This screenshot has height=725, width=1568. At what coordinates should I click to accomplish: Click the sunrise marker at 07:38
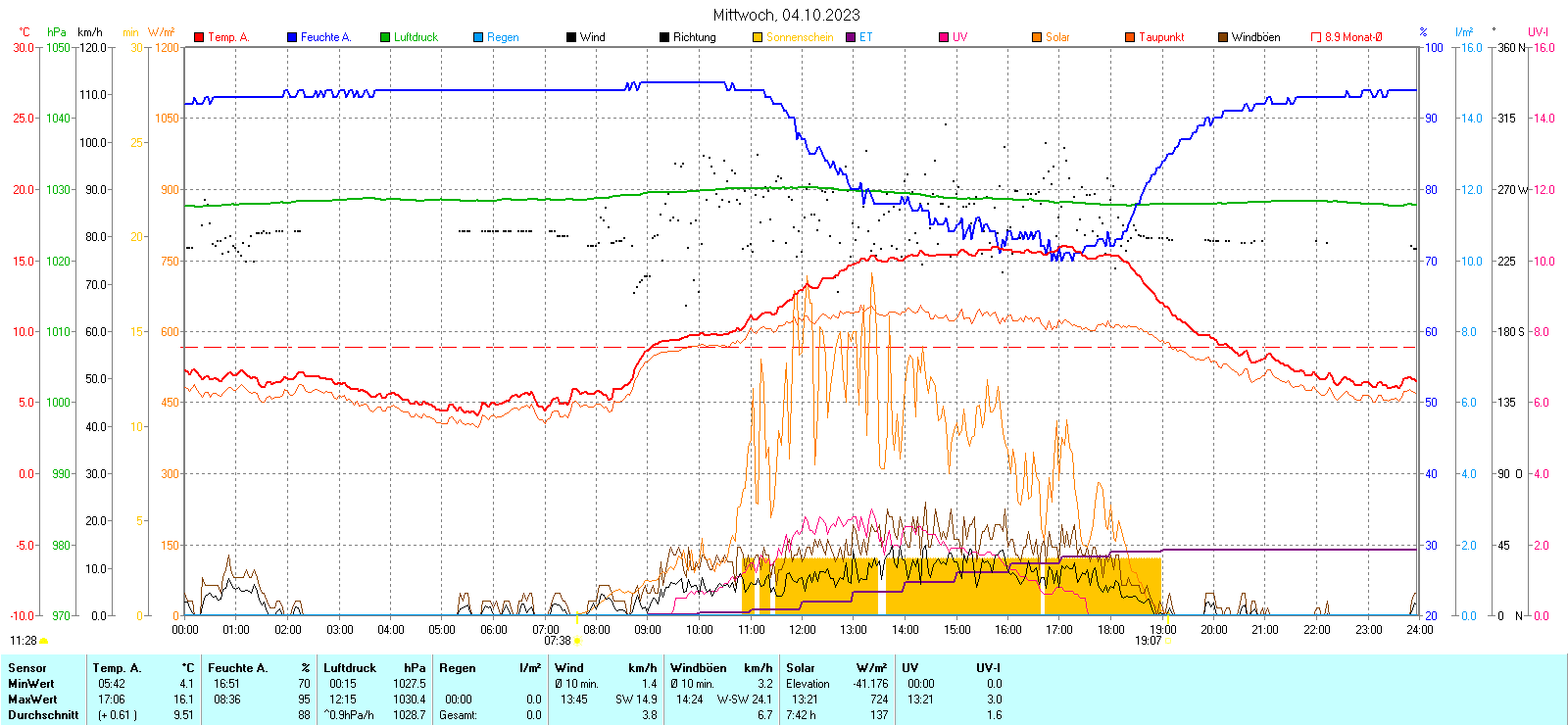[577, 641]
